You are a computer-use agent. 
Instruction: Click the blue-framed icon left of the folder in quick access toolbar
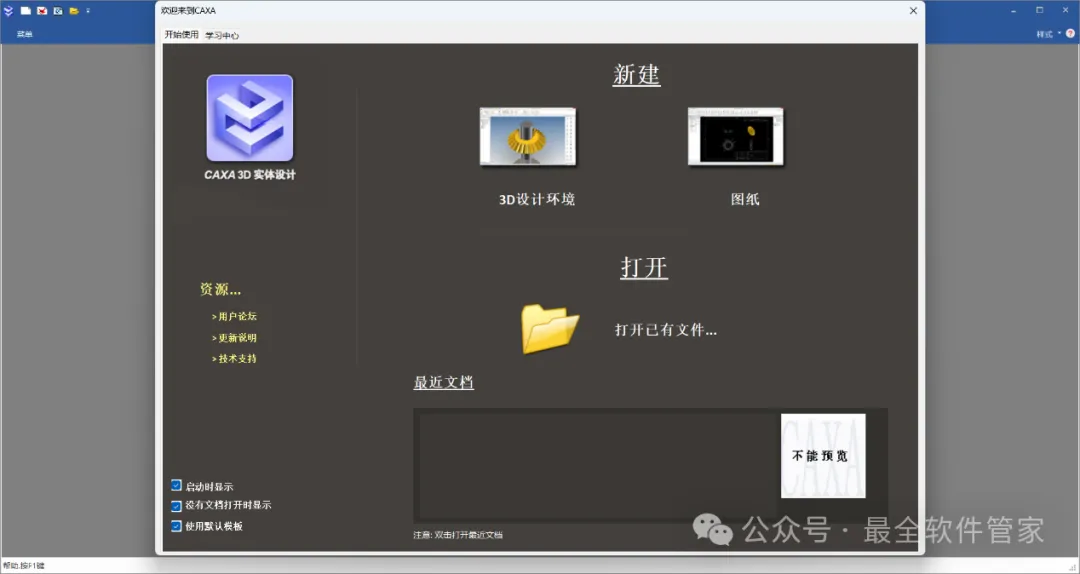point(58,10)
